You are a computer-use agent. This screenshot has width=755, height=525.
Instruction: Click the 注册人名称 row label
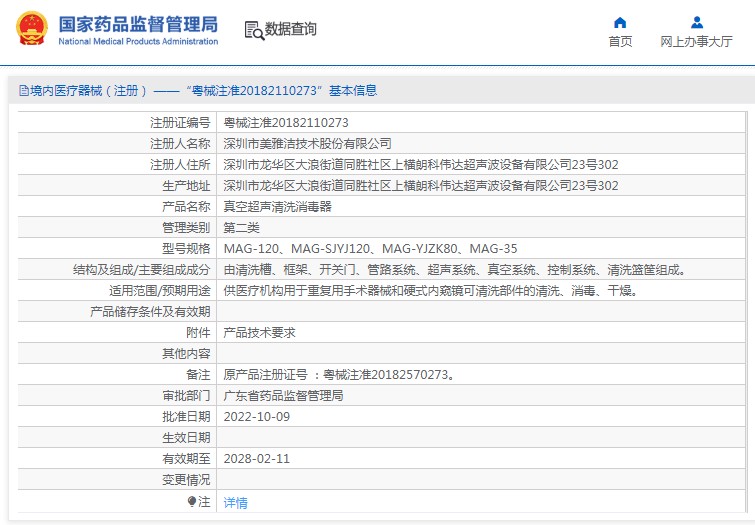(180, 144)
